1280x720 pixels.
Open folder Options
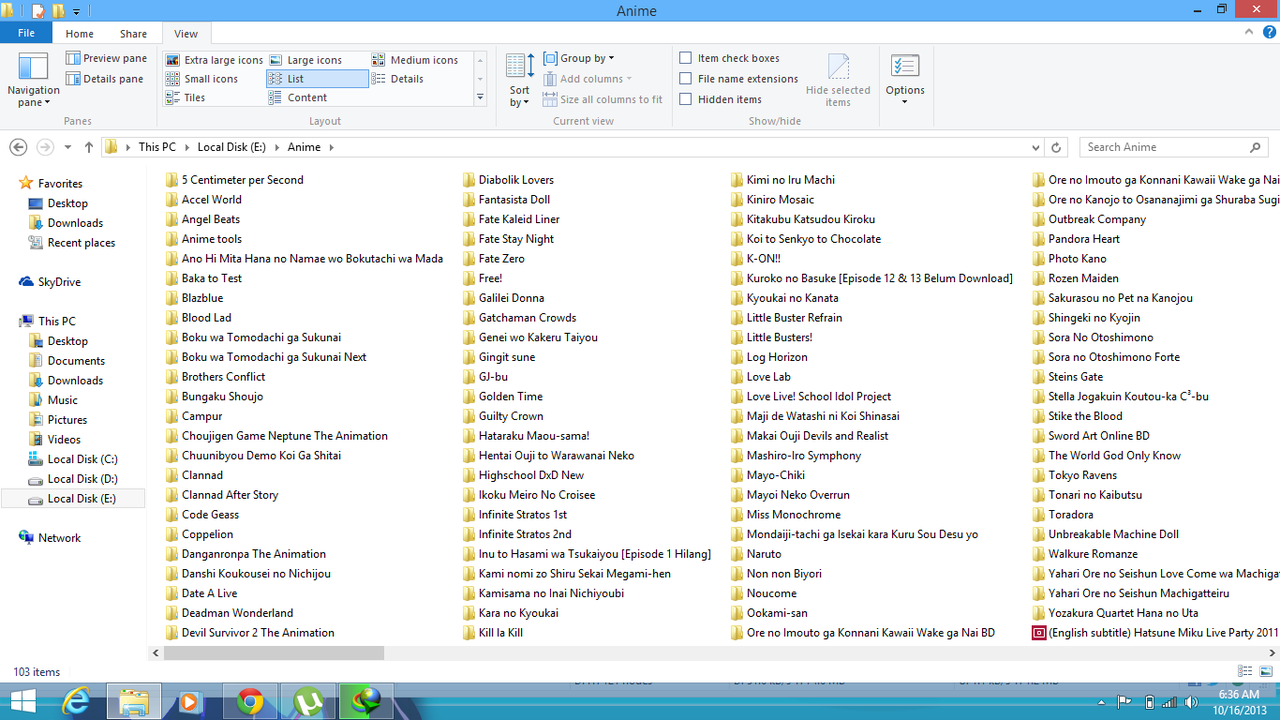(905, 80)
